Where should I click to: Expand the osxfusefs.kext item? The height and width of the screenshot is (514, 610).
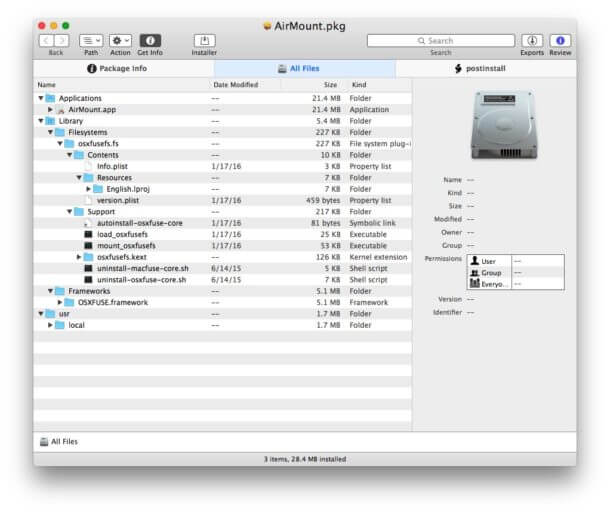pos(79,257)
